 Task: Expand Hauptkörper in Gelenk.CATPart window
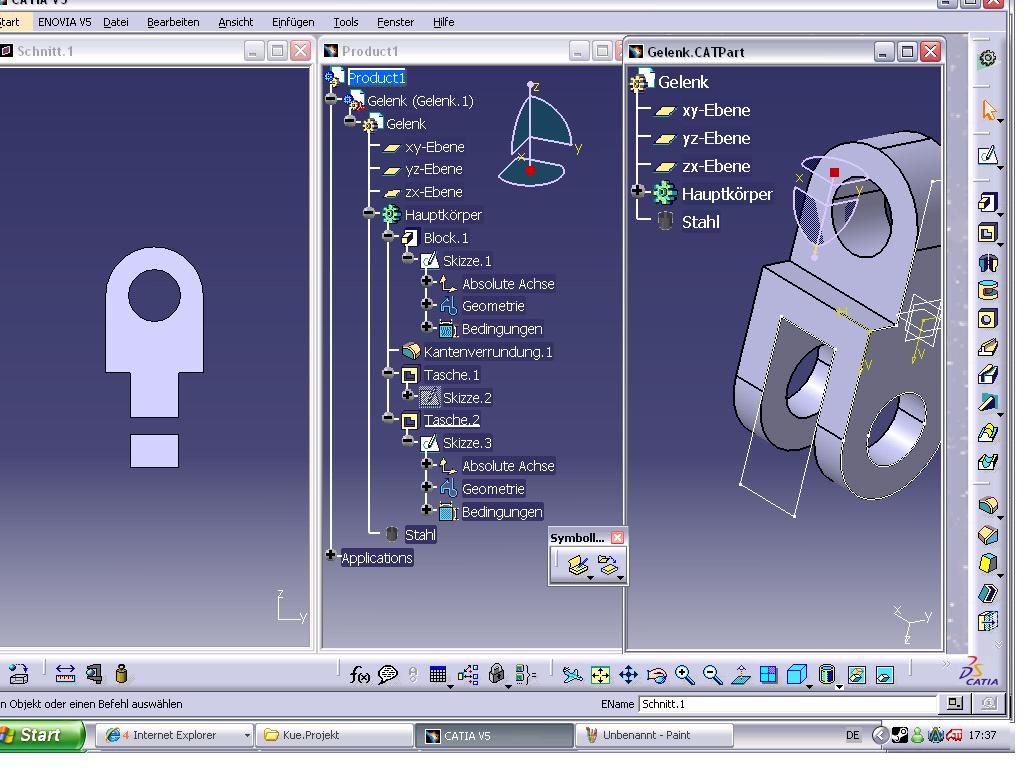pos(638,191)
